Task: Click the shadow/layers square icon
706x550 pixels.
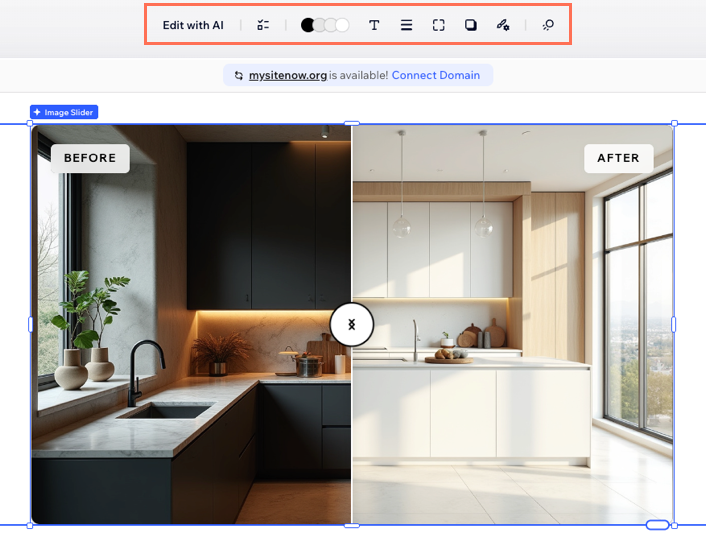Action: [471, 25]
